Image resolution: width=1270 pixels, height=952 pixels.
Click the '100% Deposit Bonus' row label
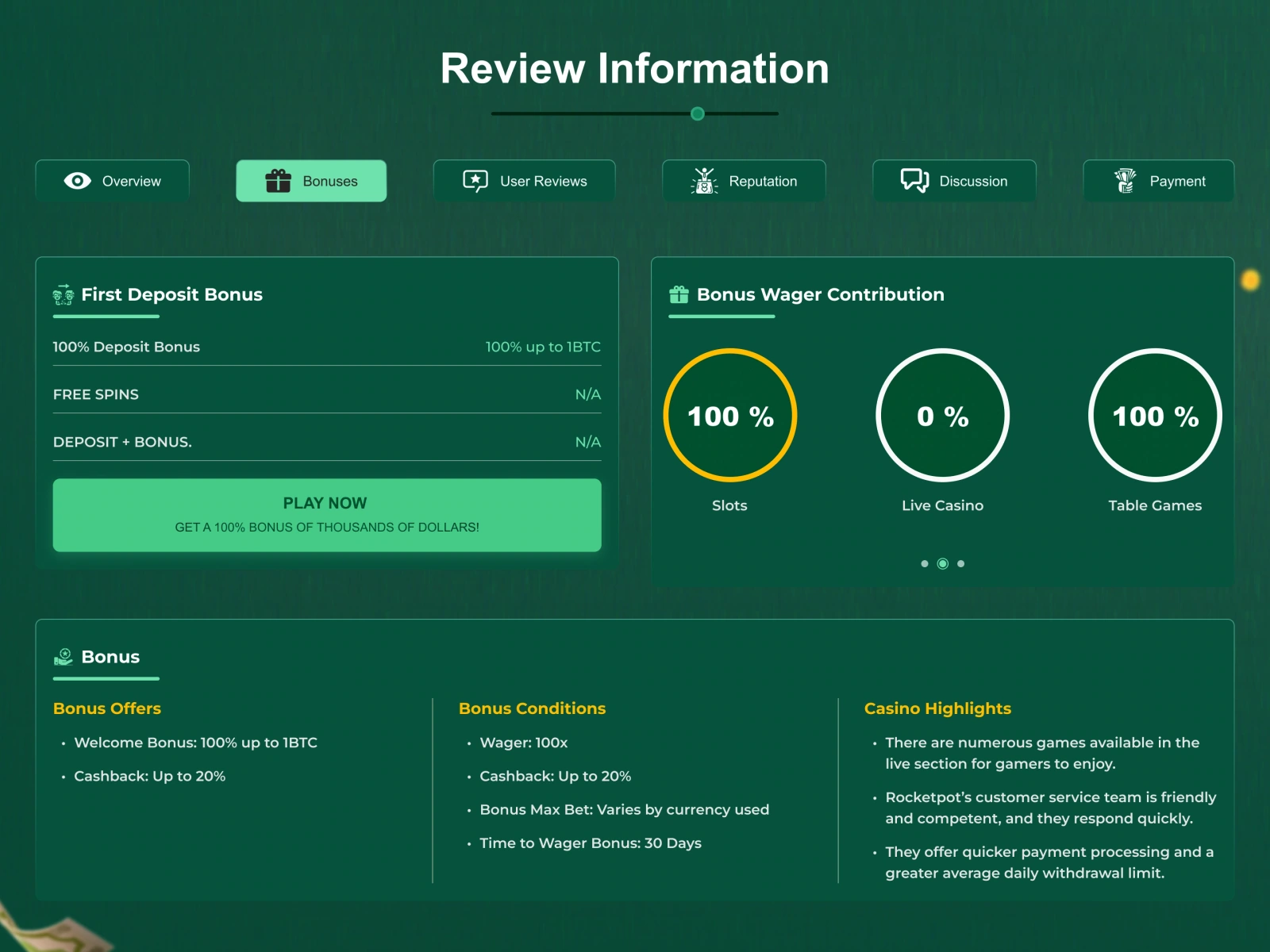[126, 347]
